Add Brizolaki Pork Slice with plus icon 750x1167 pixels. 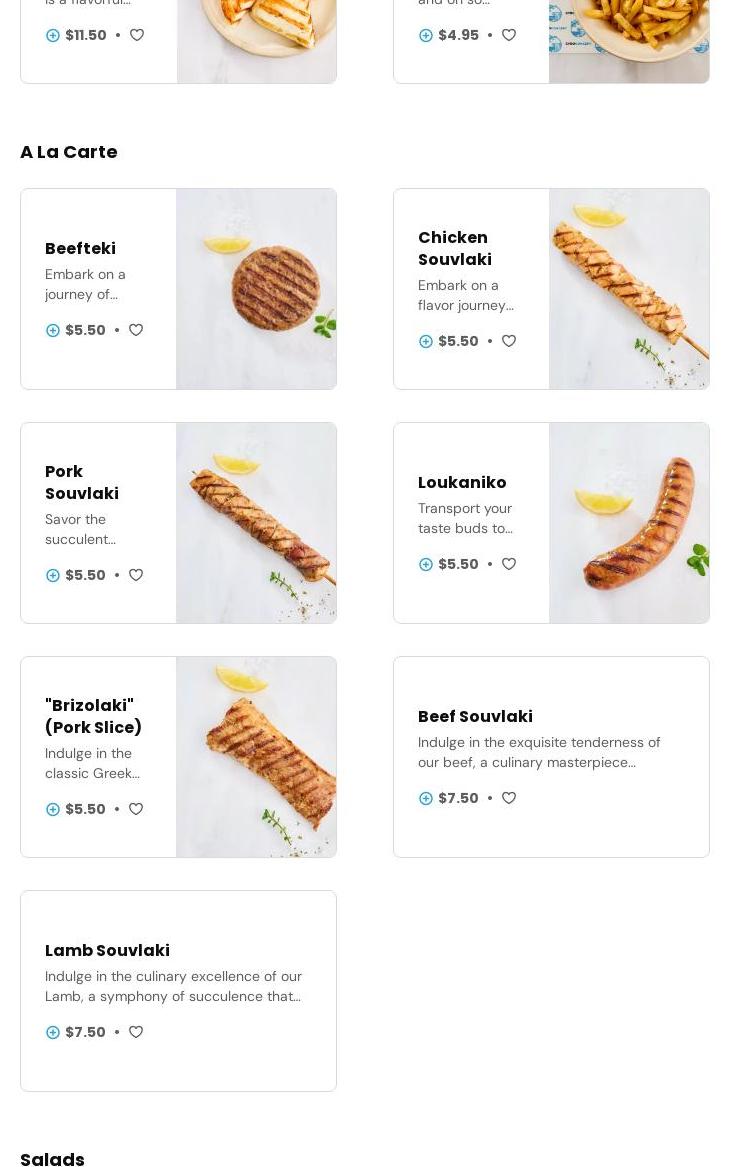click(53, 810)
